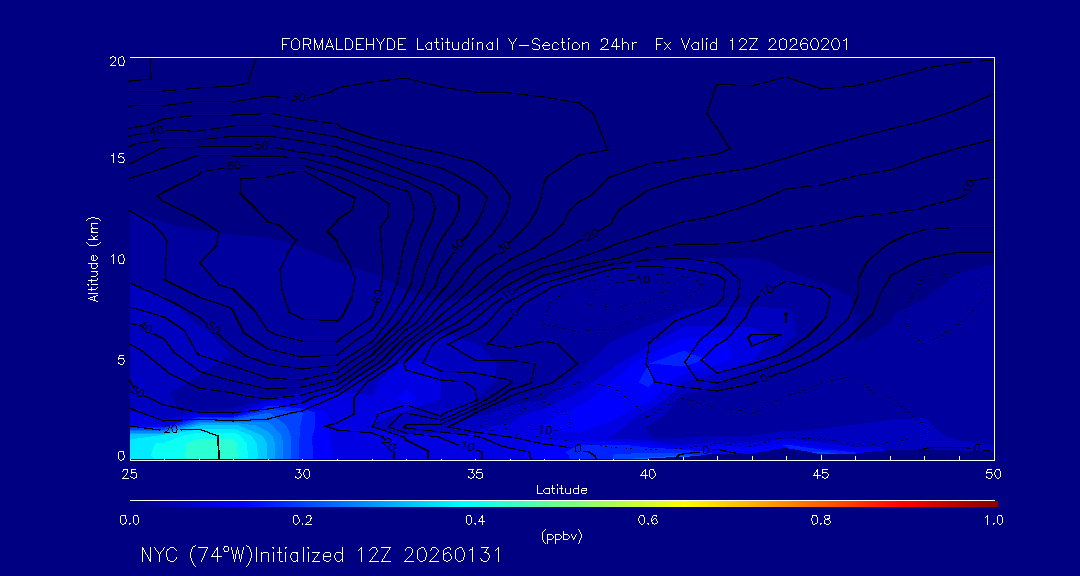Select the 0.6 colorbar scale label
The height and width of the screenshot is (576, 1080).
(x=648, y=520)
